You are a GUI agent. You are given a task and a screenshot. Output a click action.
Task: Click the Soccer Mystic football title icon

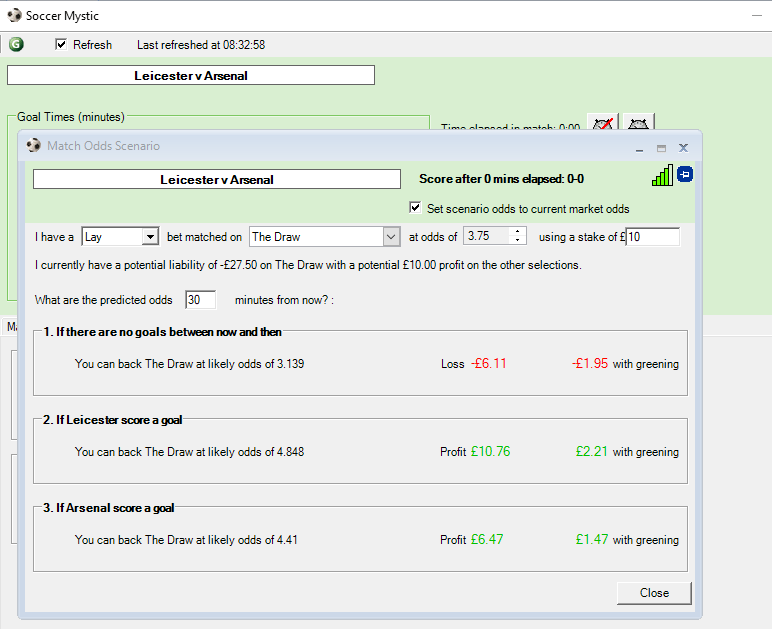click(x=14, y=15)
